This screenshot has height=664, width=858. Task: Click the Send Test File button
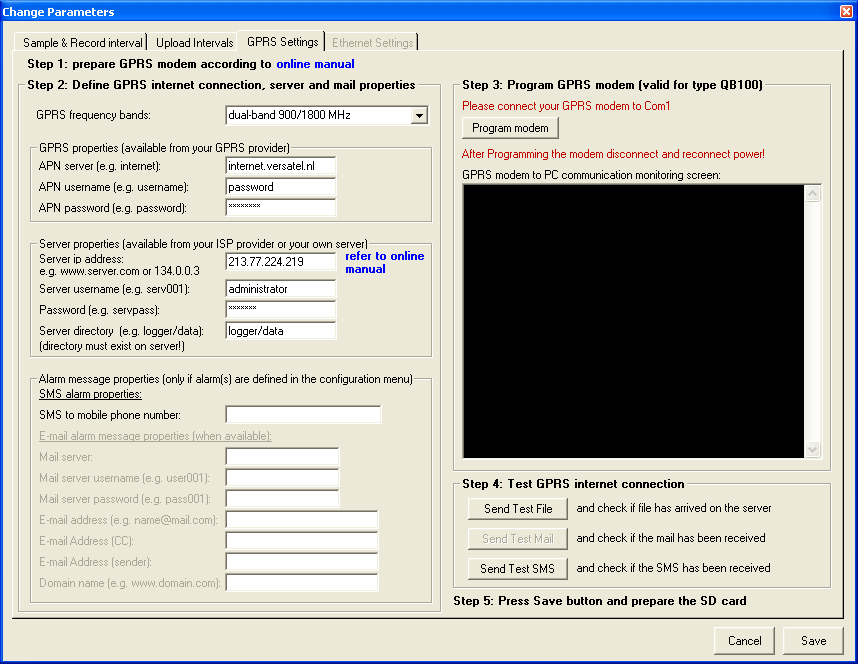pos(518,509)
